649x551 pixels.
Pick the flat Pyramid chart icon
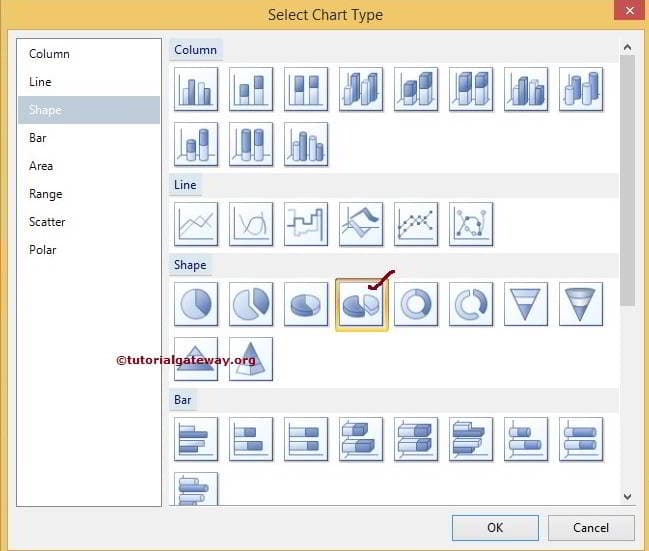(196, 359)
